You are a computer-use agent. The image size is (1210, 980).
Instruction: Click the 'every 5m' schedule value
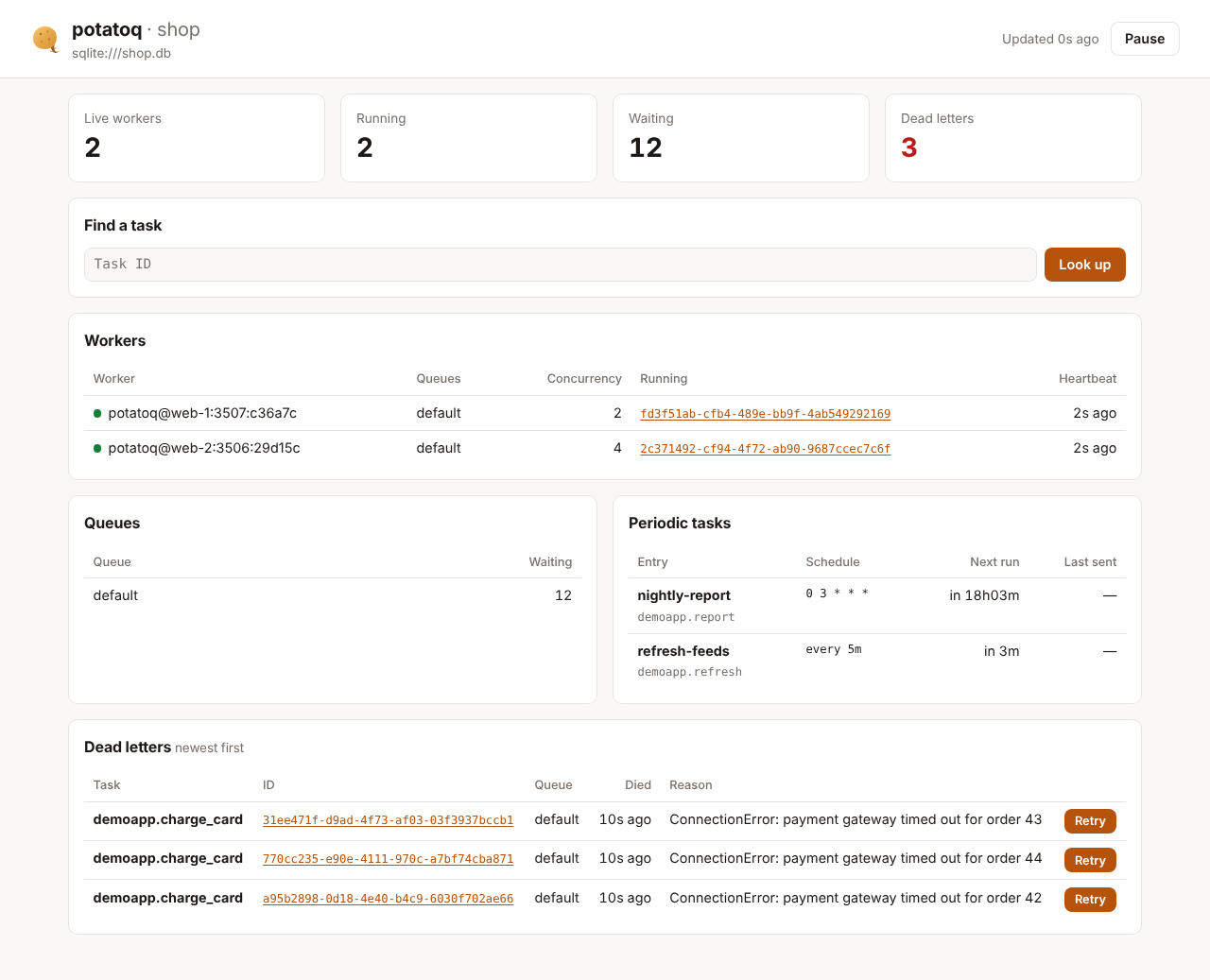[834, 649]
